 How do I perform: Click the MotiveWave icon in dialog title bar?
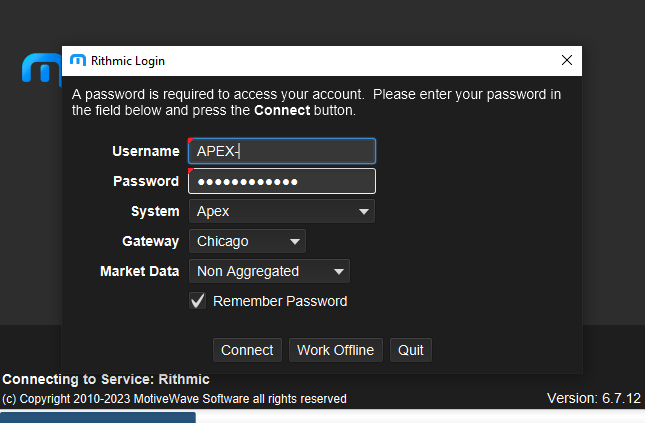[78, 60]
